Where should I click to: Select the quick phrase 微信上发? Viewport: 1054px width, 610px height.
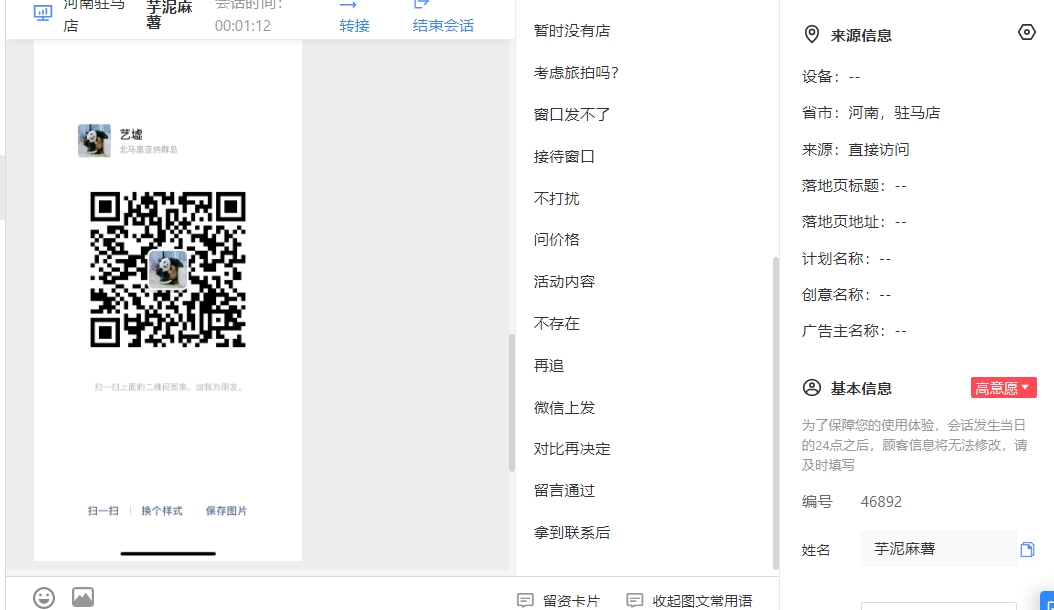[564, 408]
